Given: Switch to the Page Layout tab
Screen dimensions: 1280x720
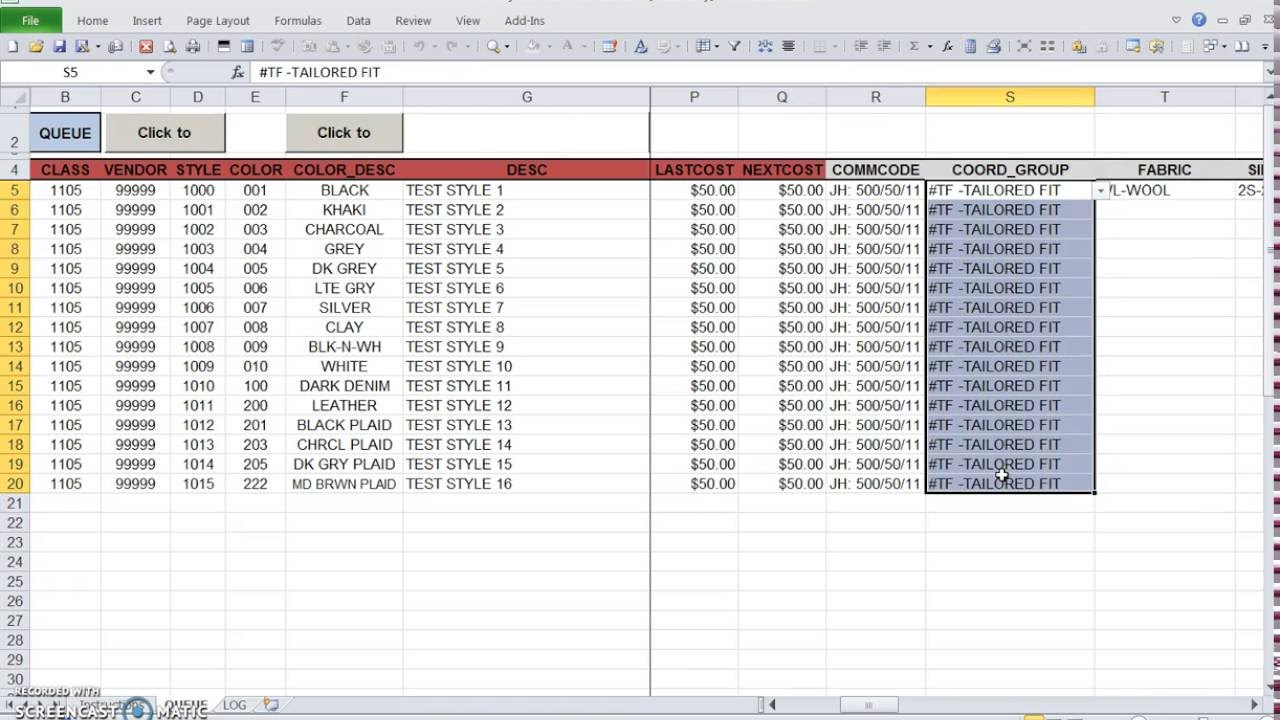Looking at the screenshot, I should [218, 20].
